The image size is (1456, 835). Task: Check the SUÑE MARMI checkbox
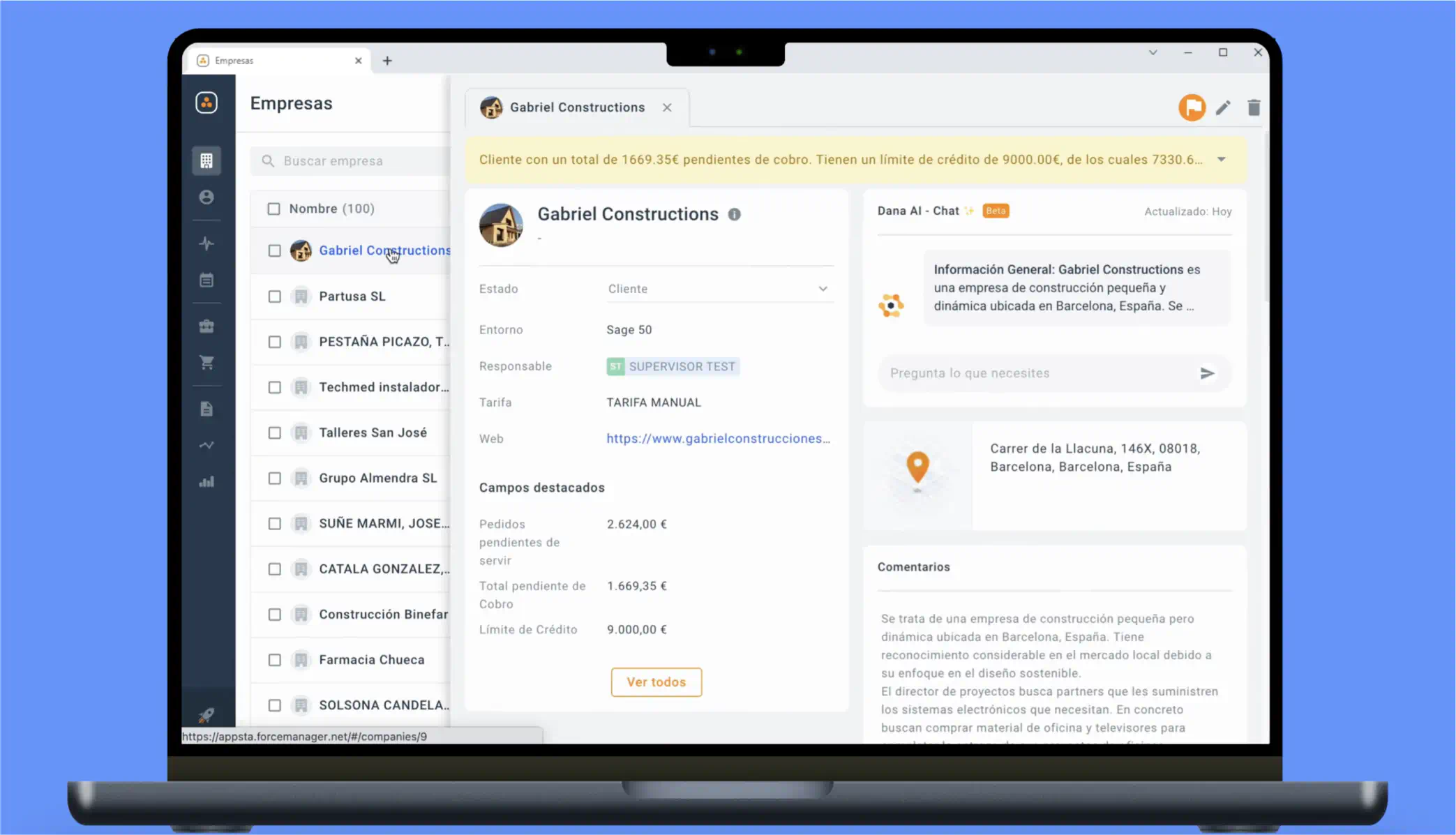click(275, 524)
